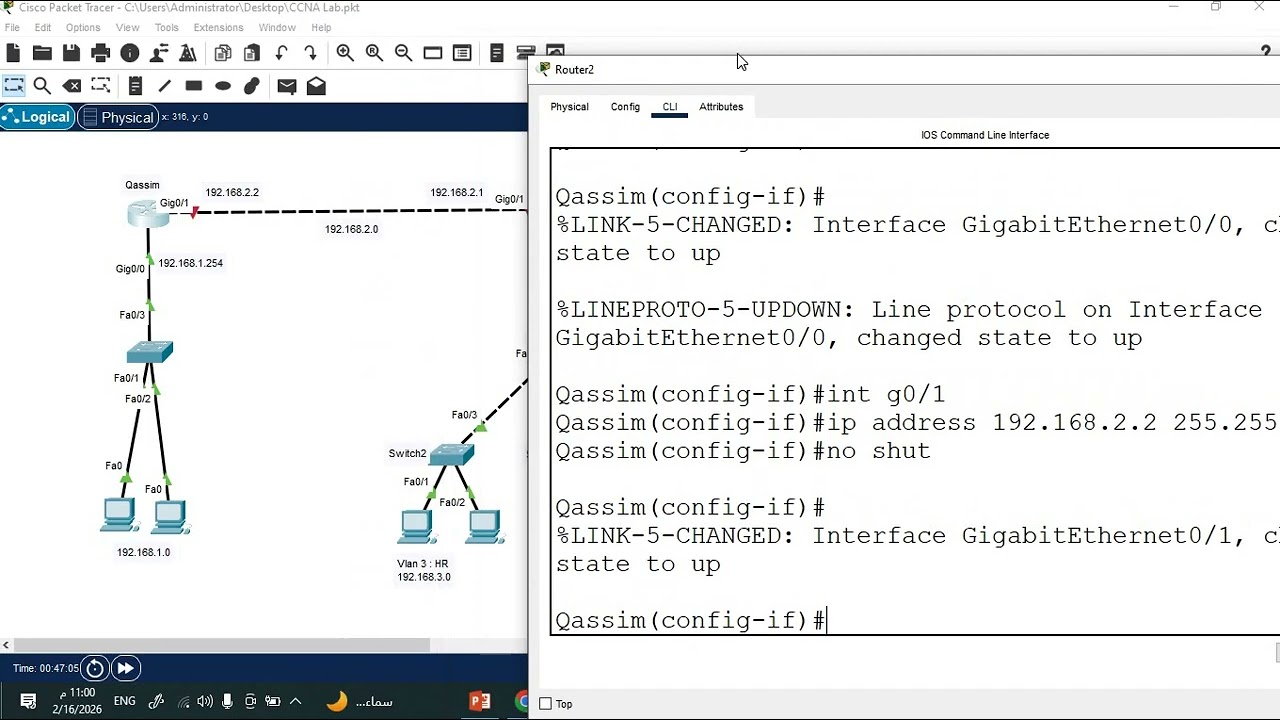Click Power Cycle Devices reset button
The width and height of the screenshot is (1280, 720).
click(95, 668)
